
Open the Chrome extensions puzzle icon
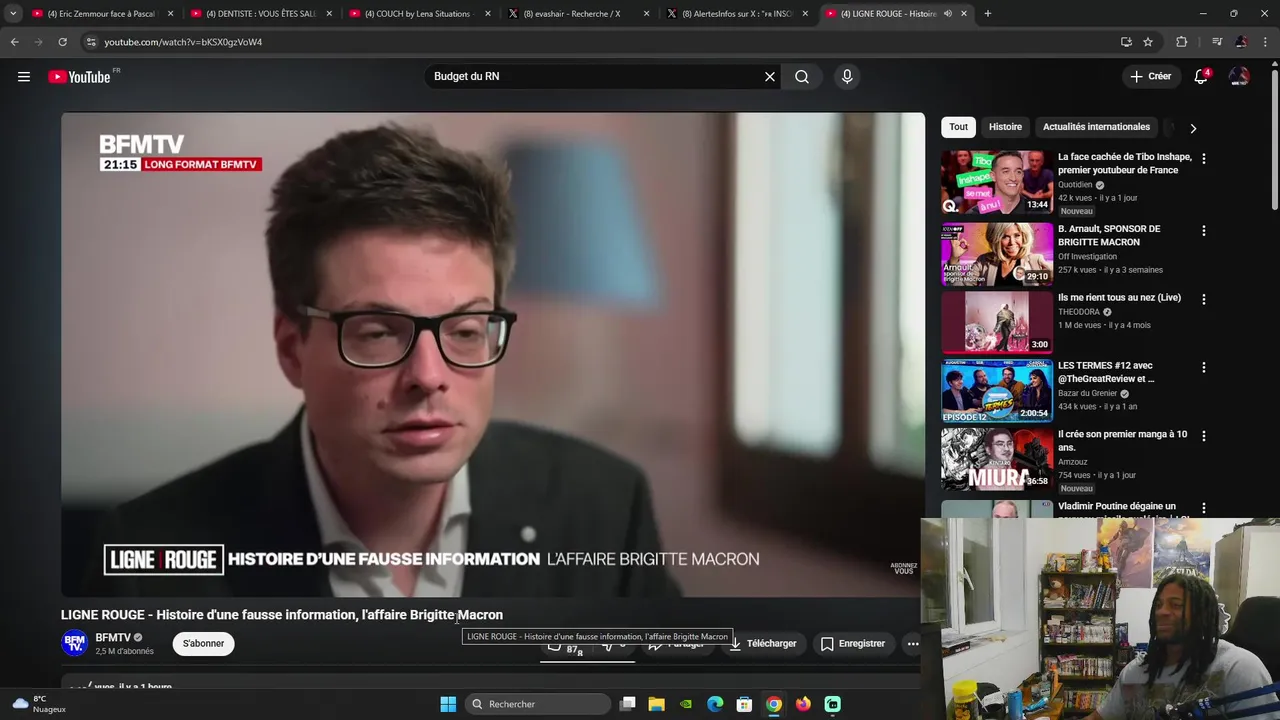(1181, 42)
